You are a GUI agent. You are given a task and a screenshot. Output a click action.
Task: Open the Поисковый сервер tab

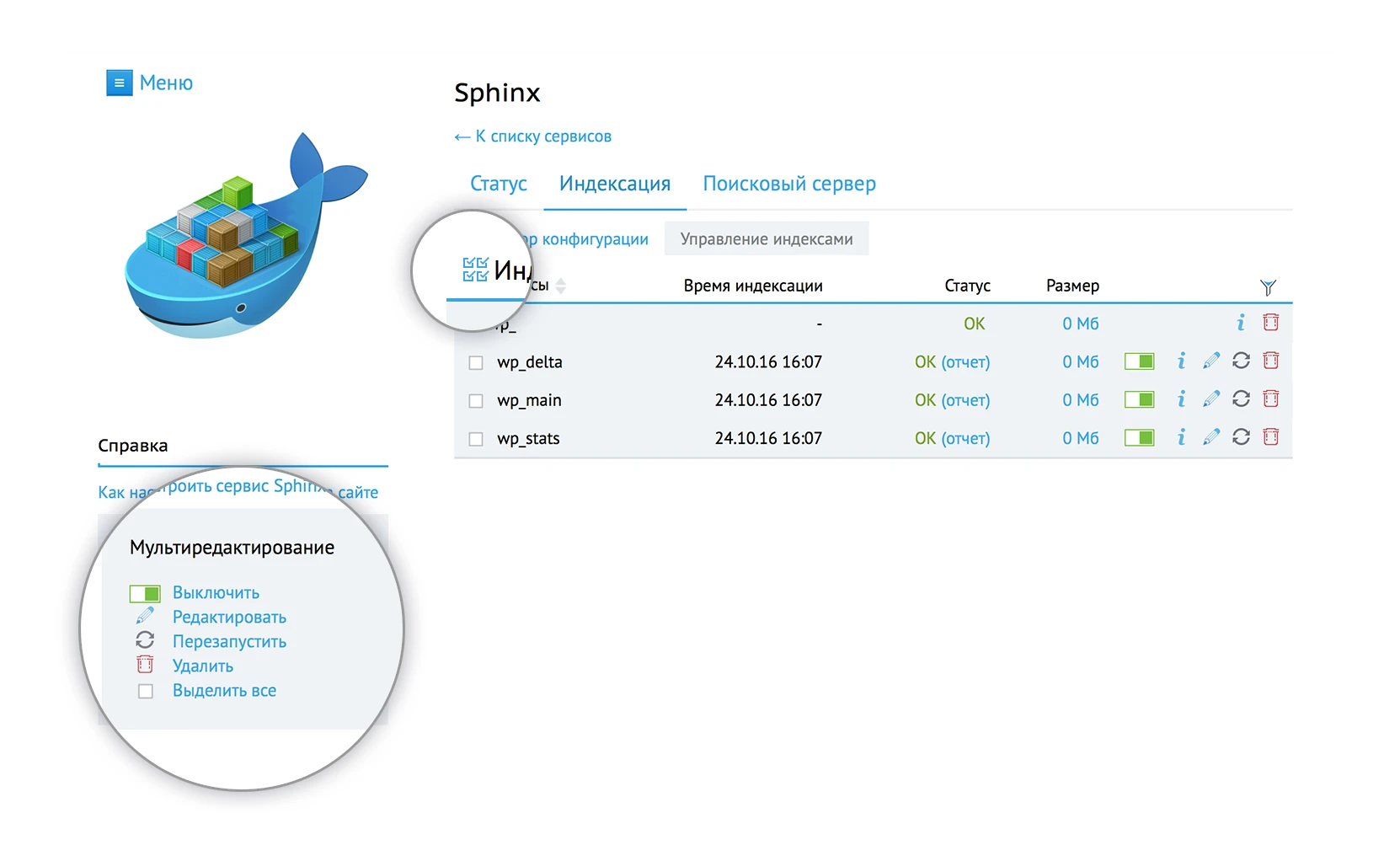(788, 184)
